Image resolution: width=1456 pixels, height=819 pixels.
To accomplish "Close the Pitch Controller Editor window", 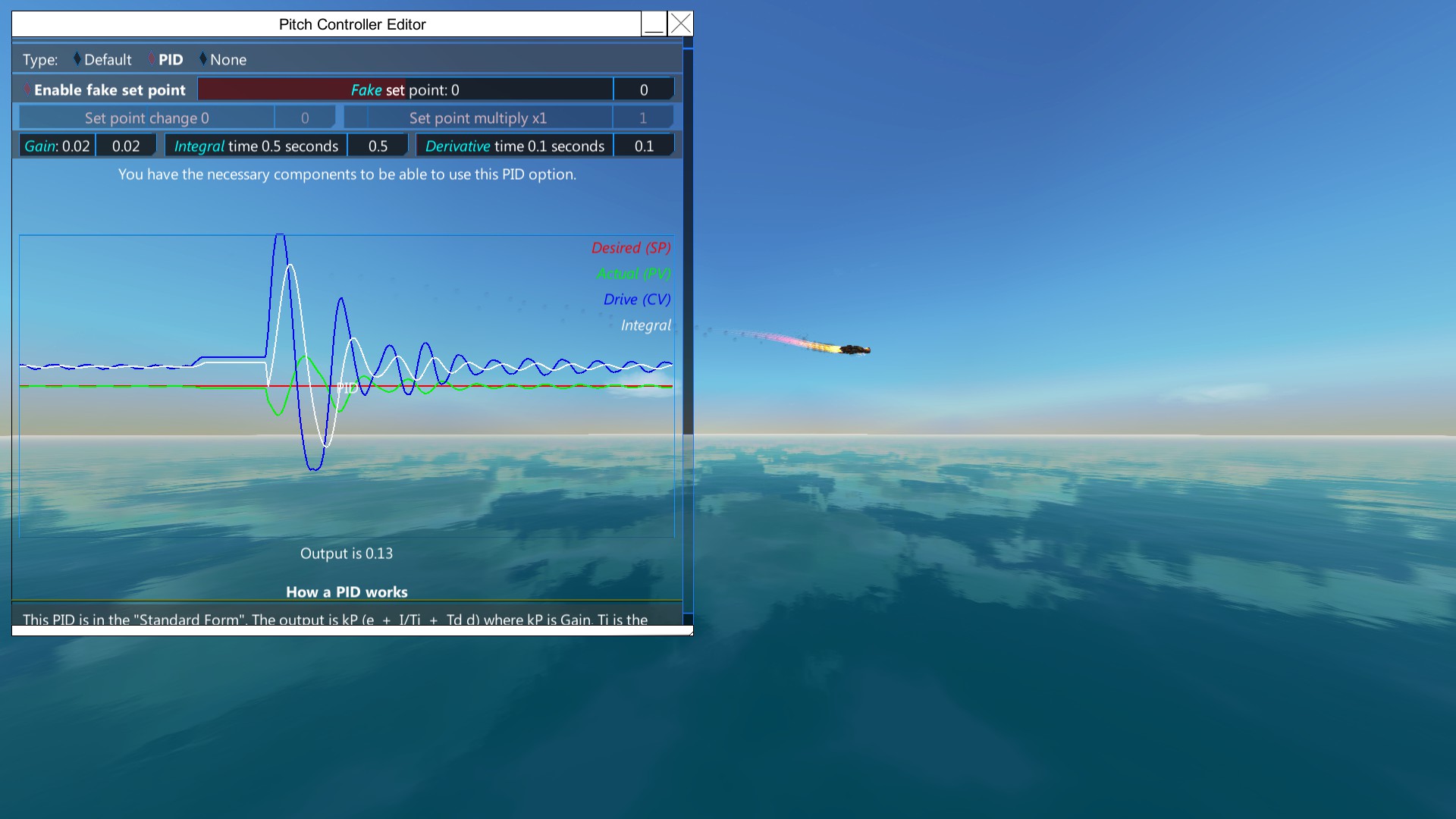I will [x=680, y=24].
